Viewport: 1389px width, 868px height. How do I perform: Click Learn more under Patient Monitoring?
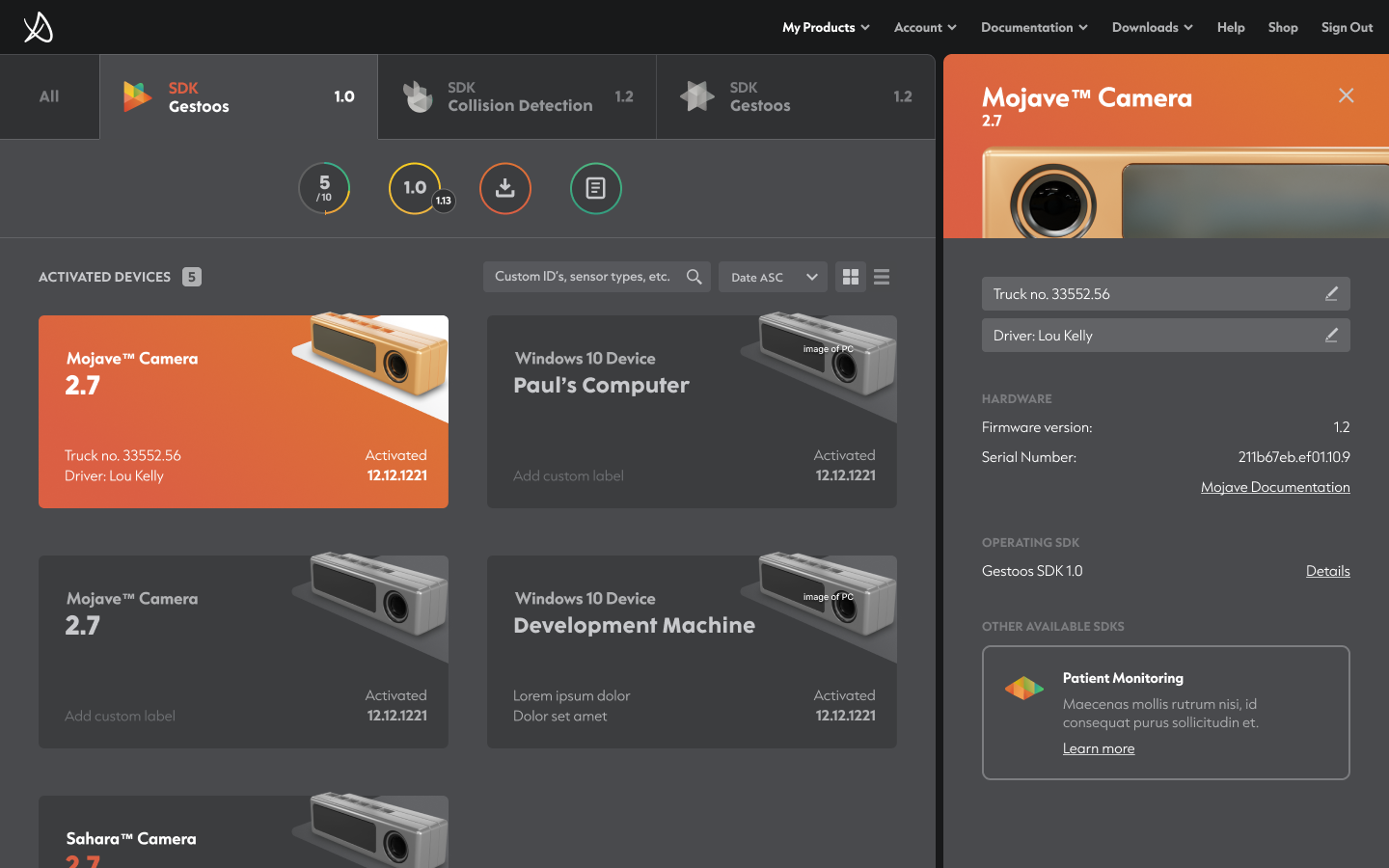[1099, 748]
